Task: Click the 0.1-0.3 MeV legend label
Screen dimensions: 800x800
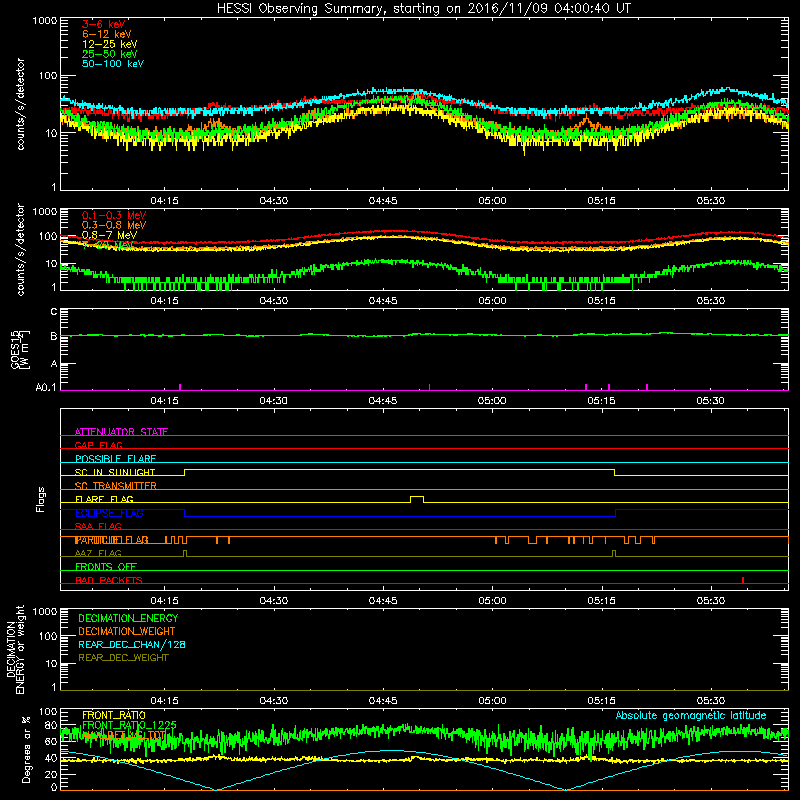Action: 114,215
